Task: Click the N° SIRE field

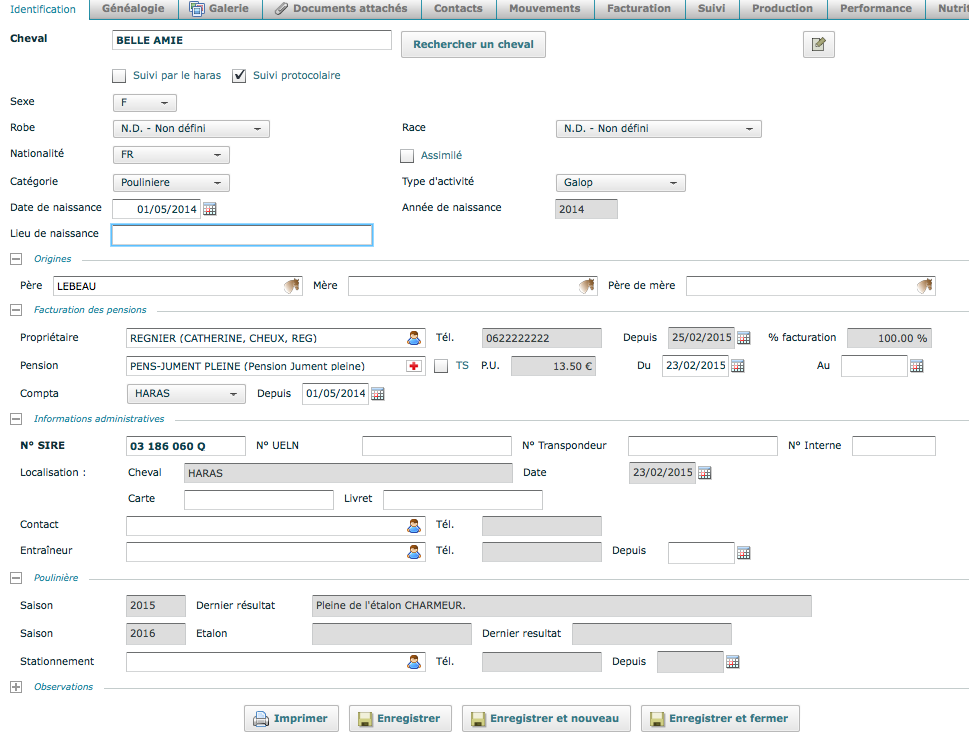Action: (185, 446)
